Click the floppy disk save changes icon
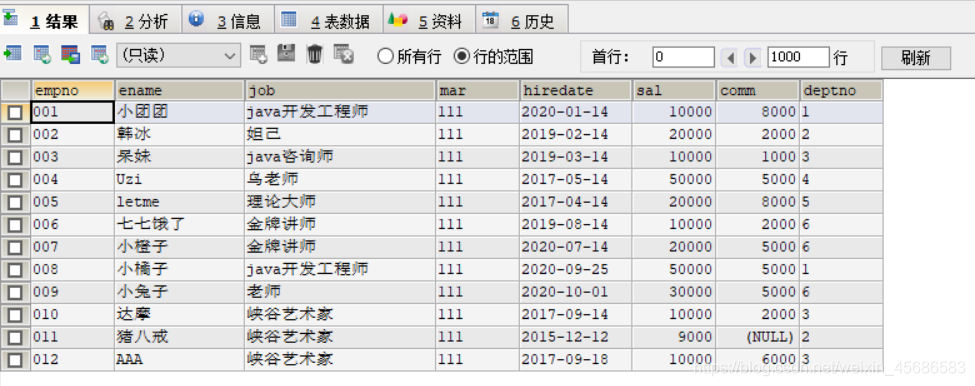This screenshot has height=386, width=975. pyautogui.click(x=286, y=53)
